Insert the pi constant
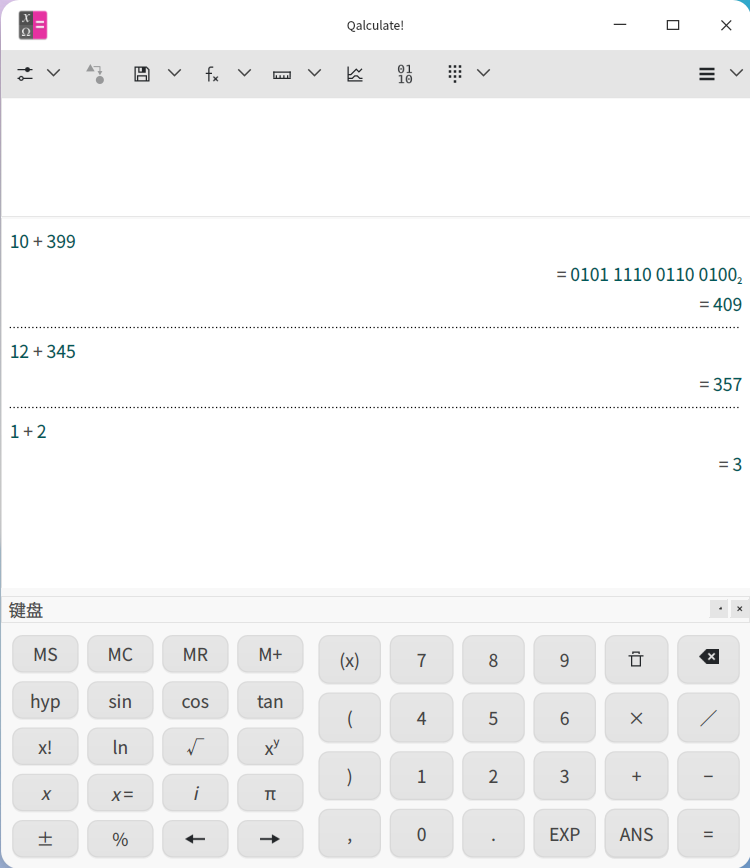This screenshot has height=868, width=750. pos(270,794)
